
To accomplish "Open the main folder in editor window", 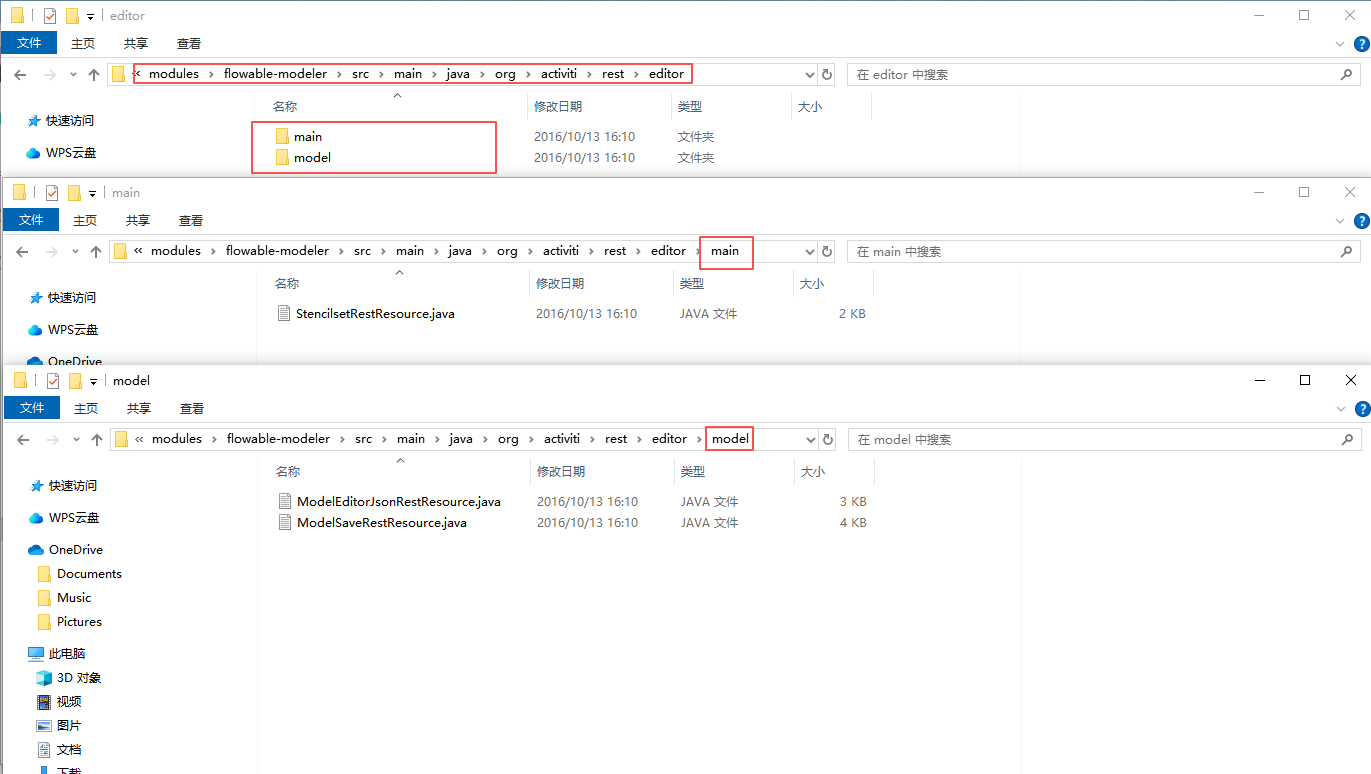I will [307, 137].
